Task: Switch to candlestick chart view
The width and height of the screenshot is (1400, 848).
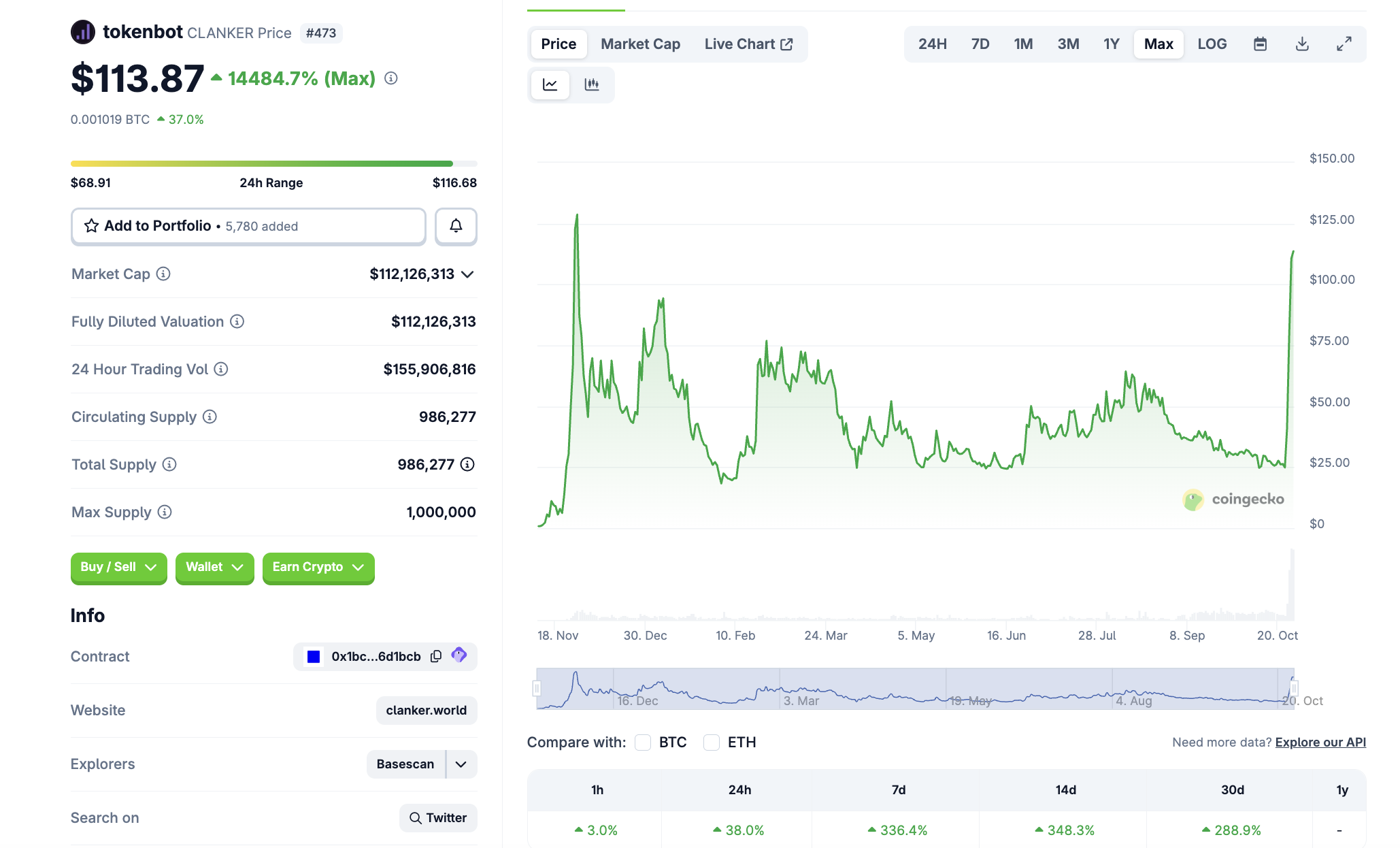Action: pos(591,84)
